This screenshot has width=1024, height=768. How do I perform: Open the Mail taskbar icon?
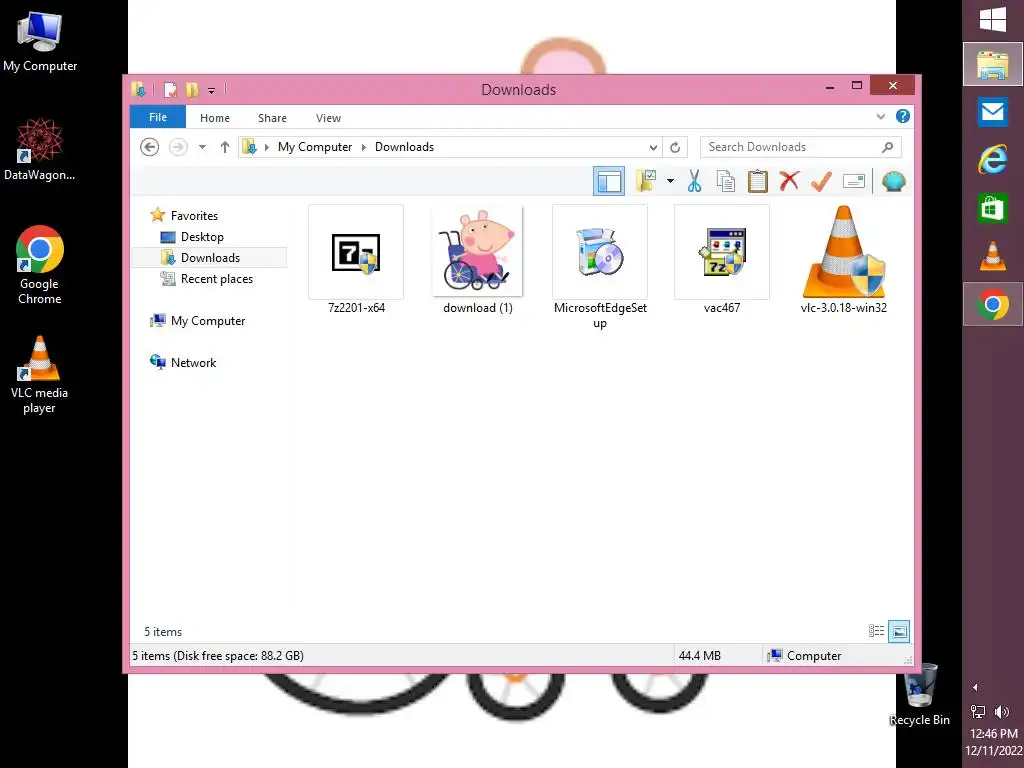pyautogui.click(x=993, y=112)
